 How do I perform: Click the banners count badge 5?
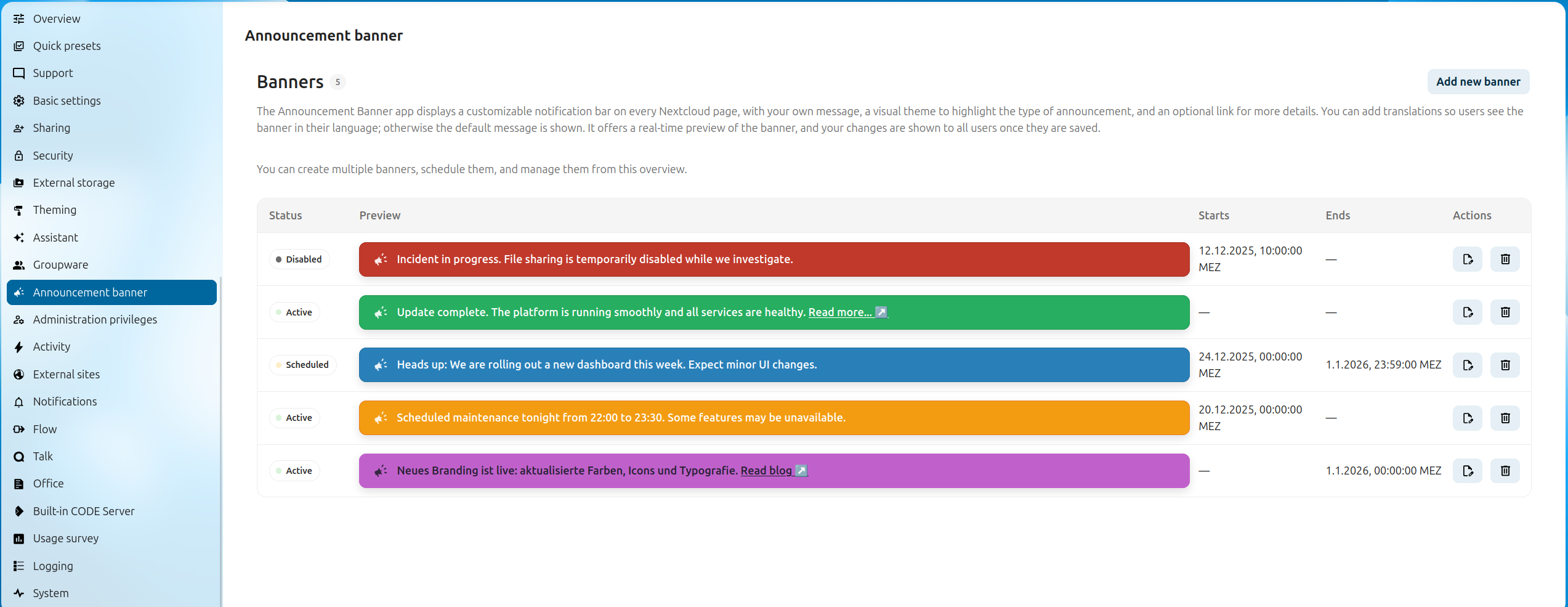(337, 82)
